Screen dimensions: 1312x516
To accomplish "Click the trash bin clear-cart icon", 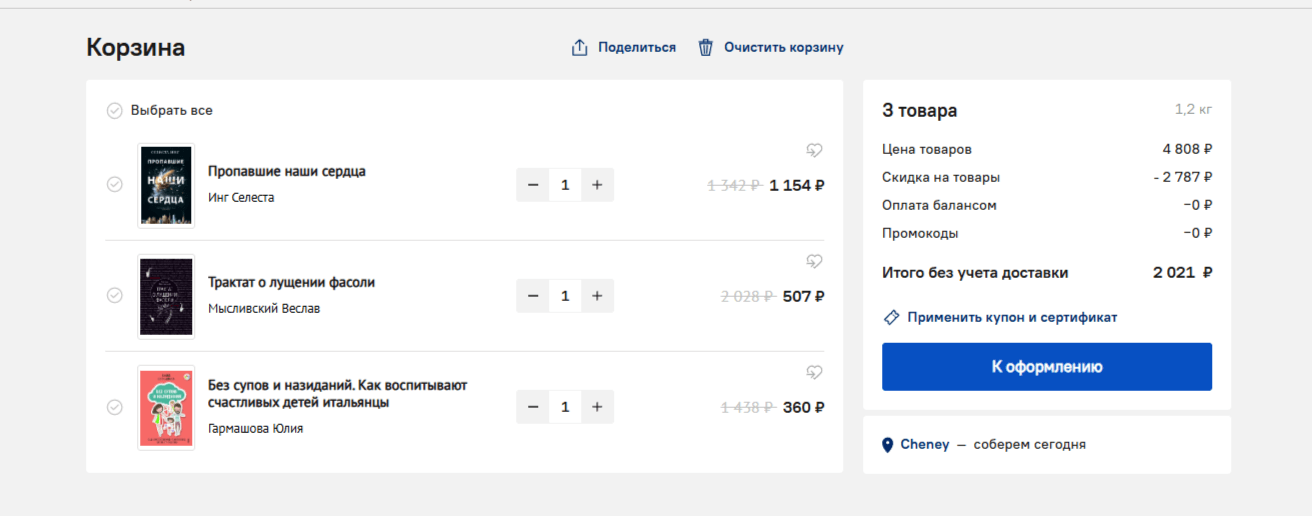I will click(x=706, y=48).
